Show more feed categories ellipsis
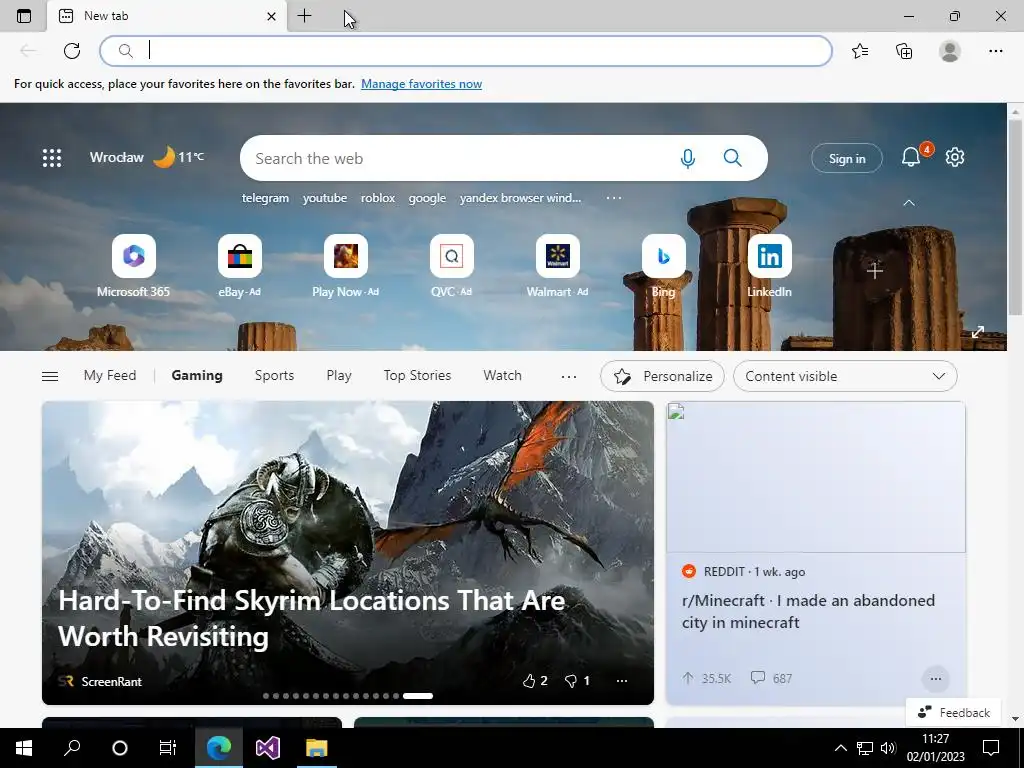The image size is (1024, 768). point(569,377)
